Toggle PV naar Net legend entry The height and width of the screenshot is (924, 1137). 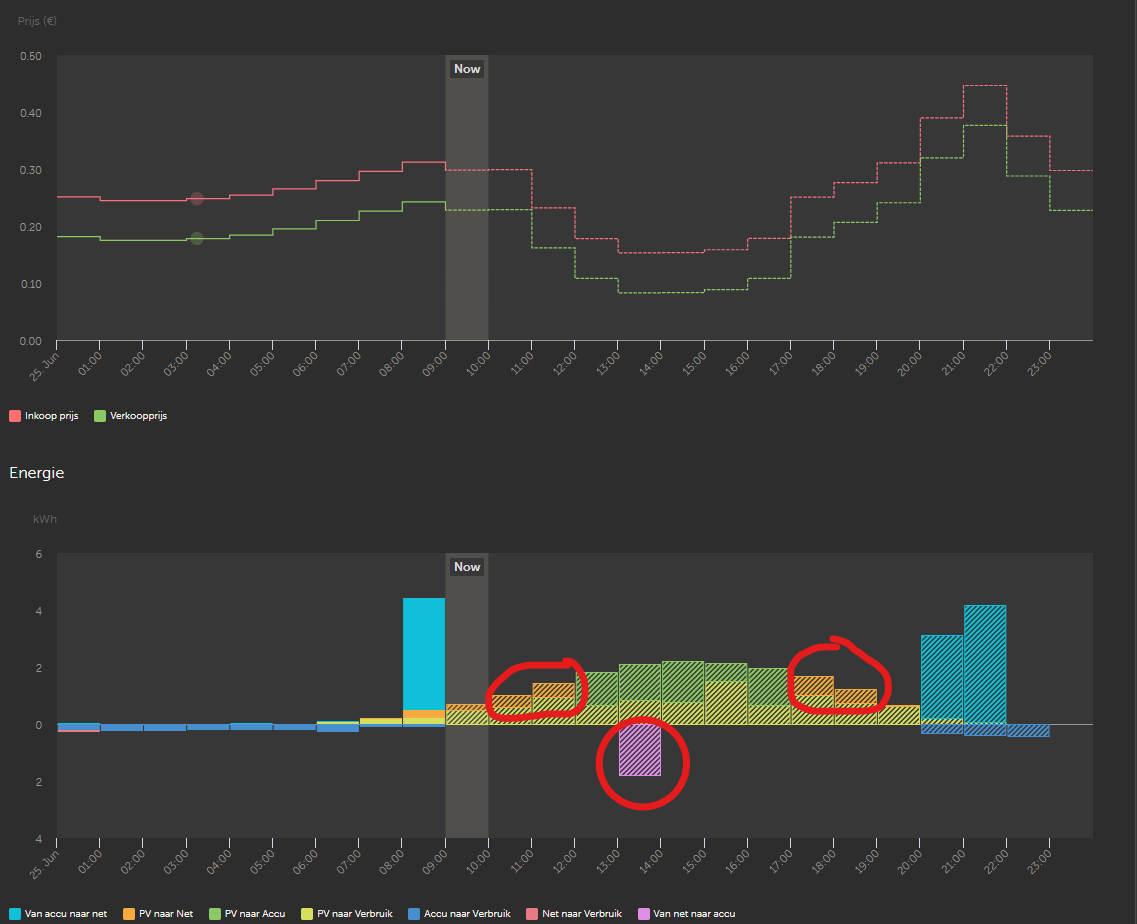click(x=158, y=914)
